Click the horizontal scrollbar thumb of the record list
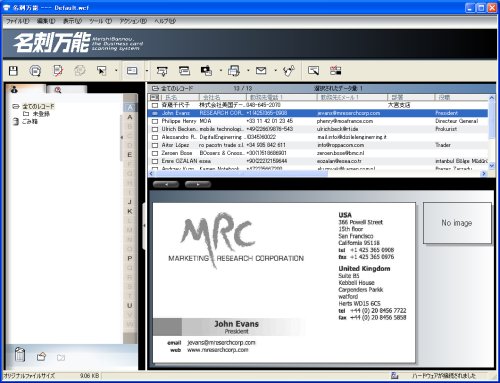Image resolution: width=500 pixels, height=383 pixels. 240,174
